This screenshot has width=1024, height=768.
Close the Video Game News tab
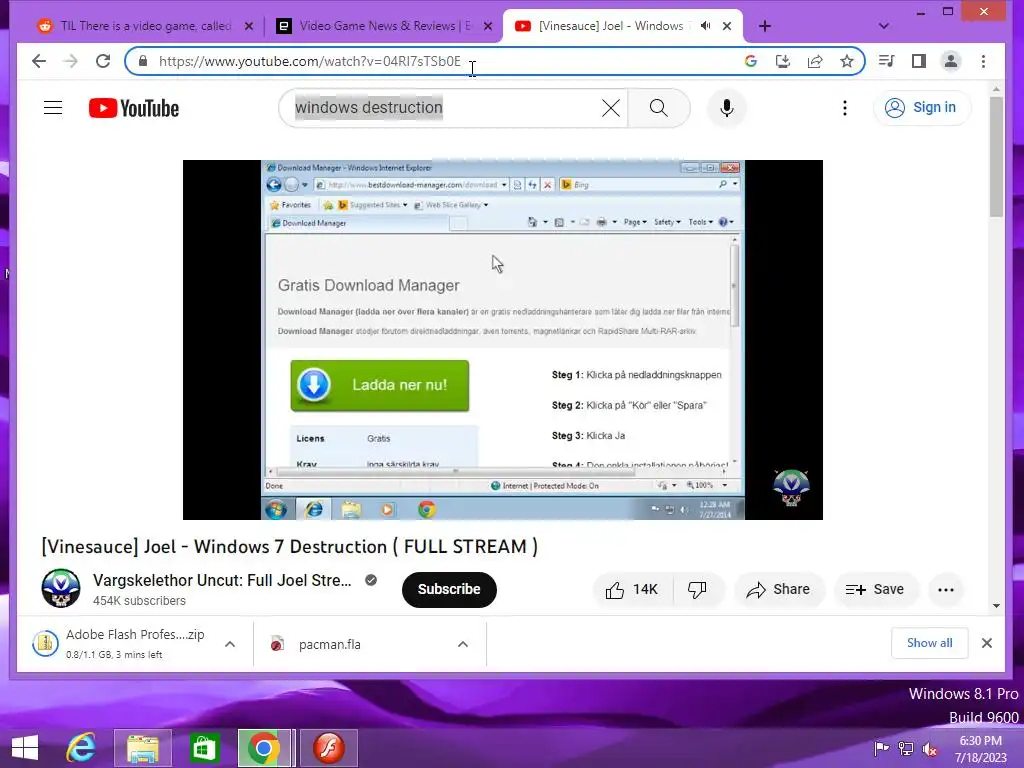click(488, 26)
